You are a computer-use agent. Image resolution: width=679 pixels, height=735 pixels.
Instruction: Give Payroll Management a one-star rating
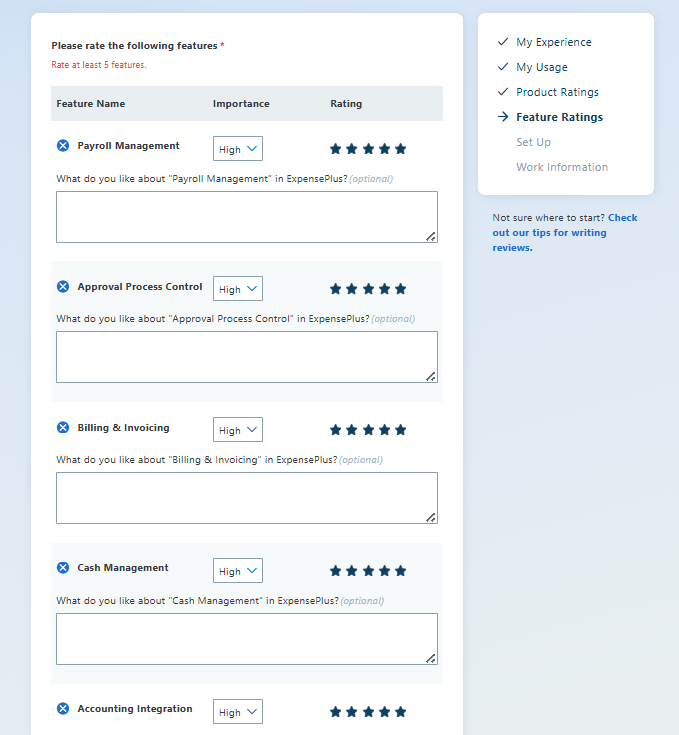click(x=336, y=149)
